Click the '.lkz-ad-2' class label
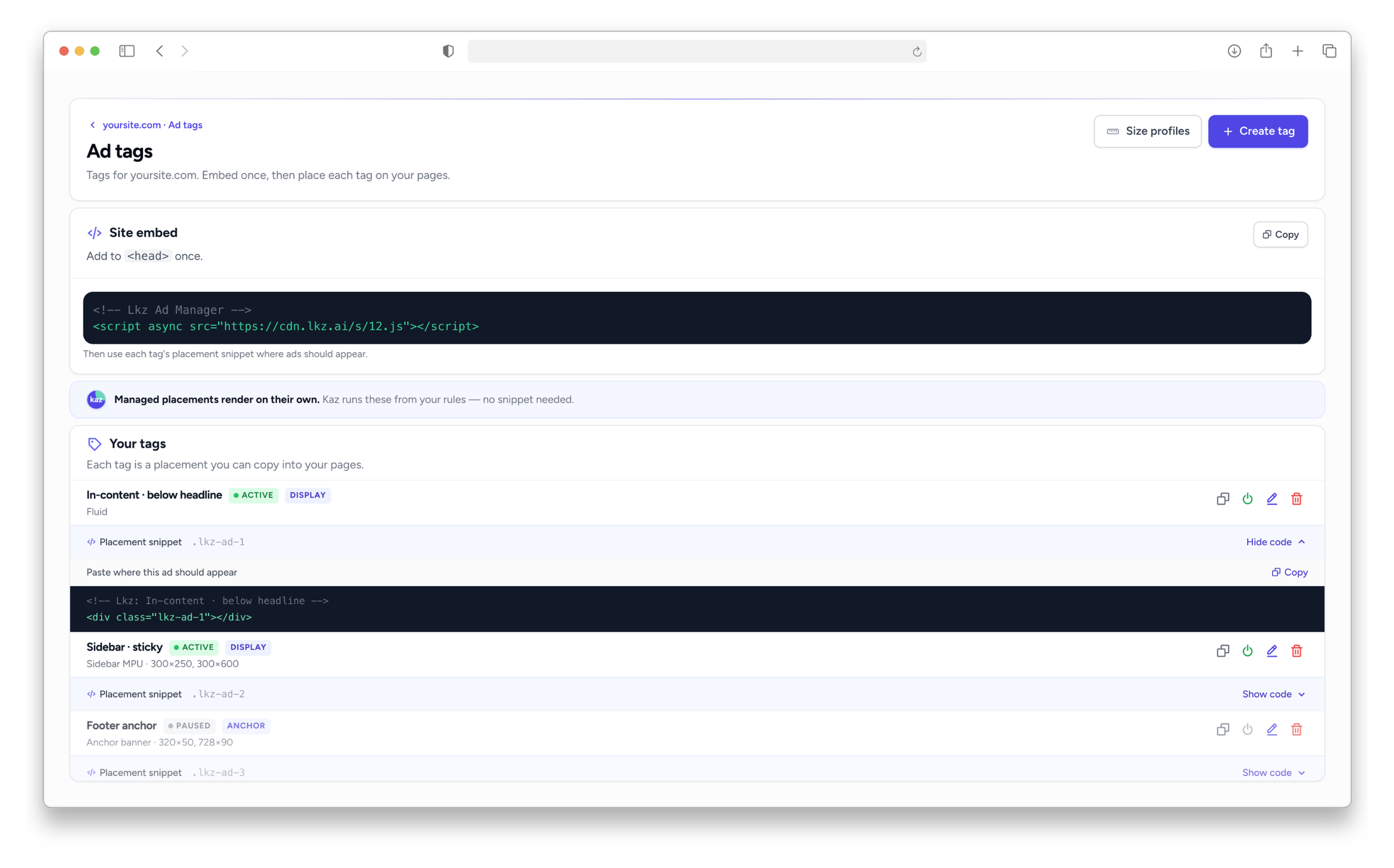Screen dimensions: 1394x868 point(219,694)
